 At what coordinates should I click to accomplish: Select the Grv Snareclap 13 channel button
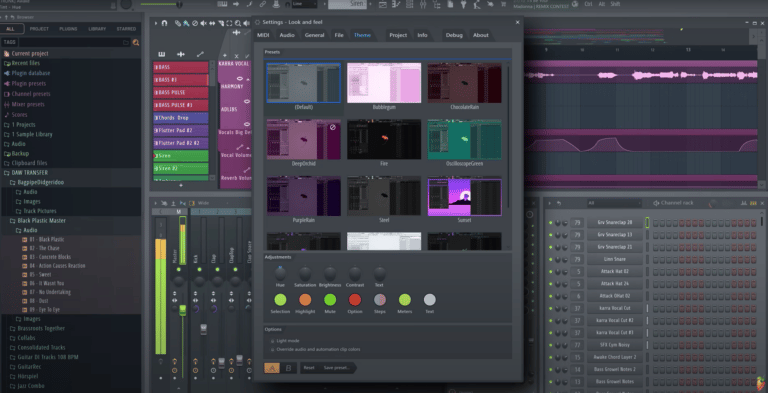pos(615,235)
